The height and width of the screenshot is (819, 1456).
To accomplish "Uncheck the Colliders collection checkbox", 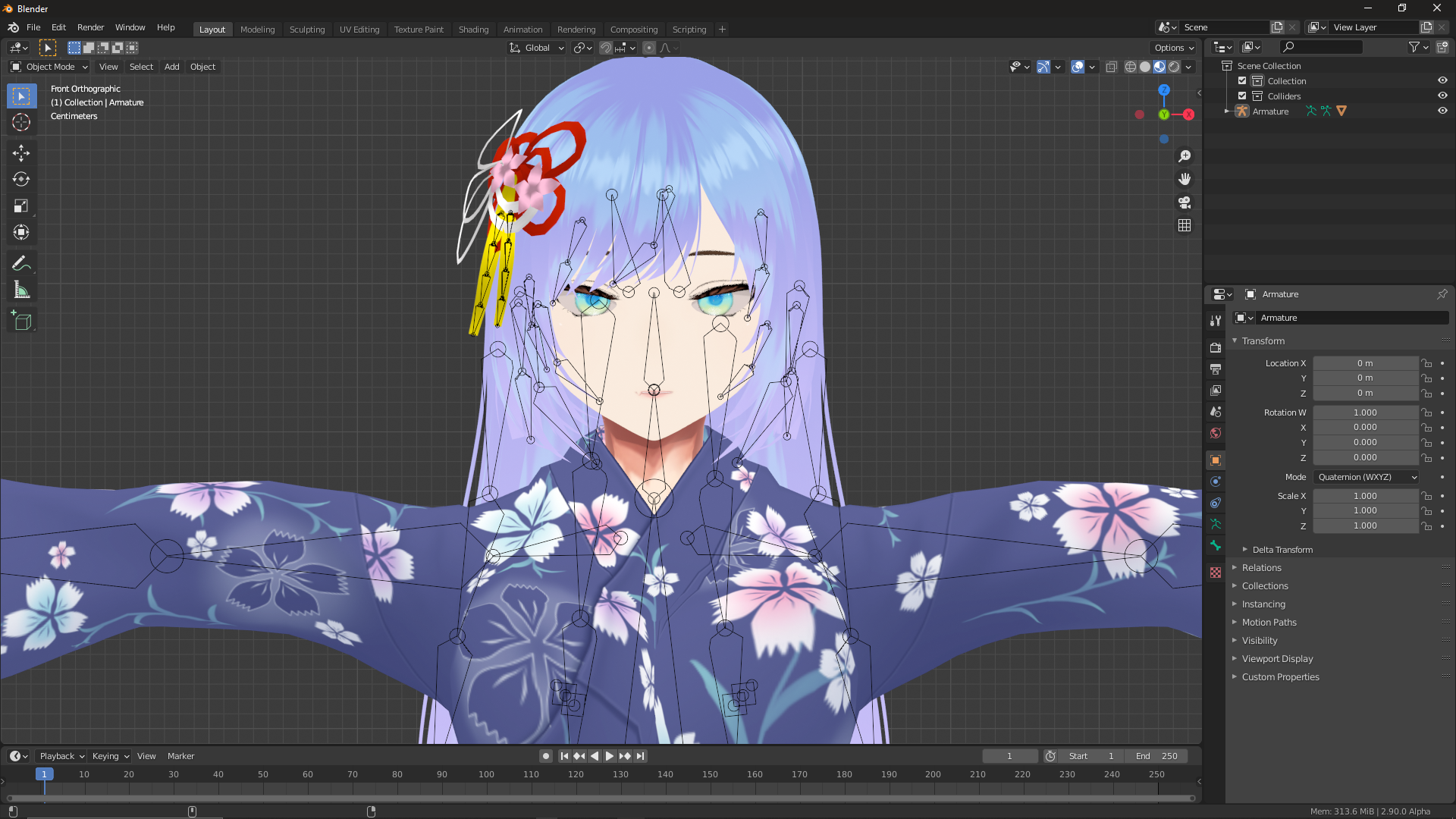I will 1242,96.
